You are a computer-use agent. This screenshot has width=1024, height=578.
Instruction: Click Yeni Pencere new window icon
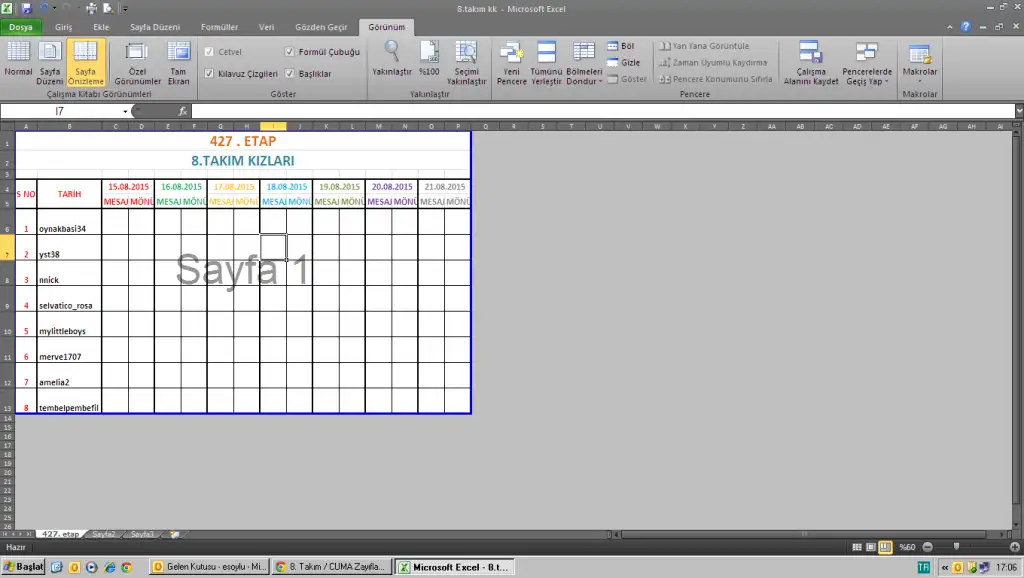coord(511,61)
